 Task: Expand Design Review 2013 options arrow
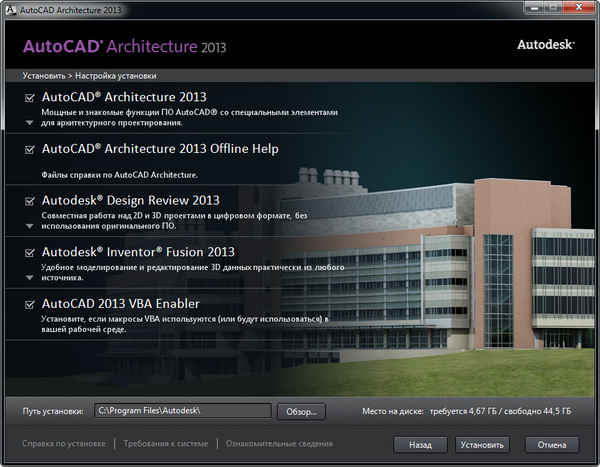30,228
